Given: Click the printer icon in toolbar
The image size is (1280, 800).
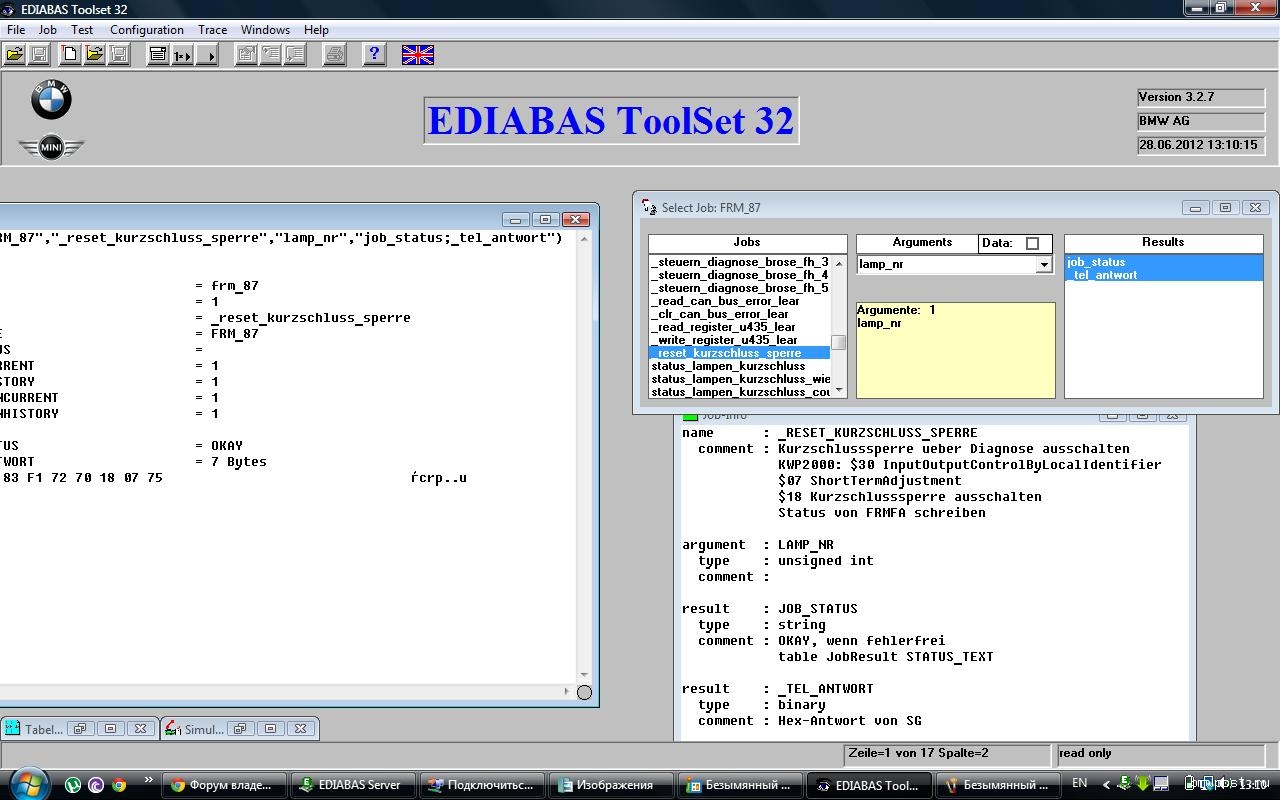Looking at the screenshot, I should [335, 55].
